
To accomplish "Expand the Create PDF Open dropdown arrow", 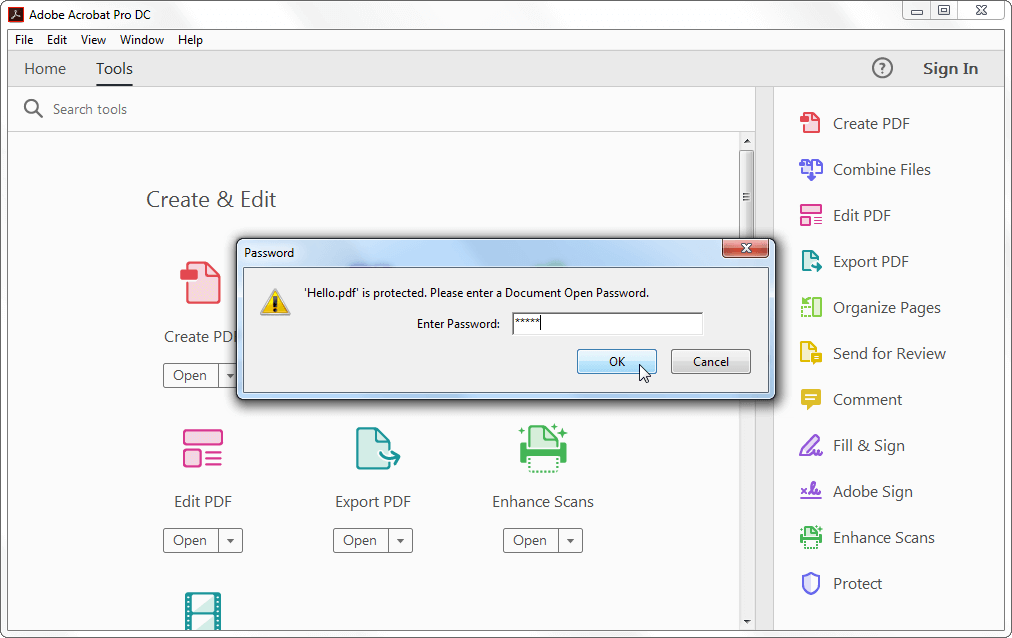I will 228,375.
